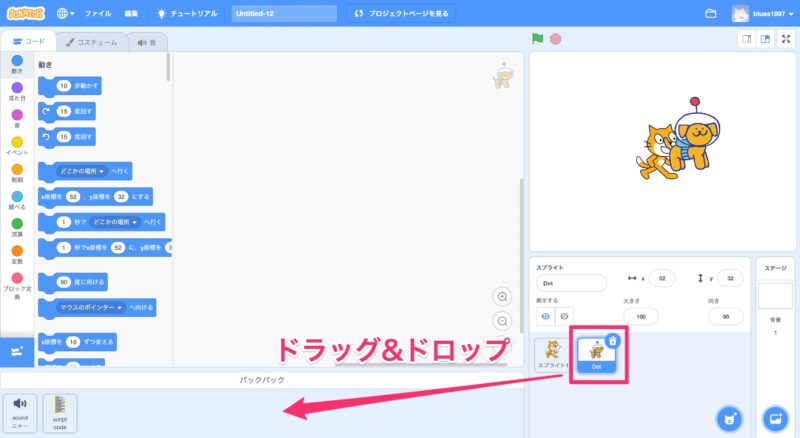Screen dimensions: 800x438
Task: Open the add extension button
Action: [x=17, y=352]
